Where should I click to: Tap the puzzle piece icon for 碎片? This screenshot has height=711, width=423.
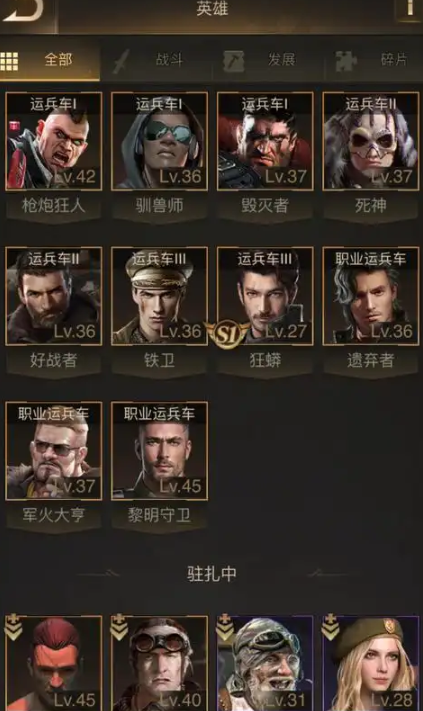[345, 61]
